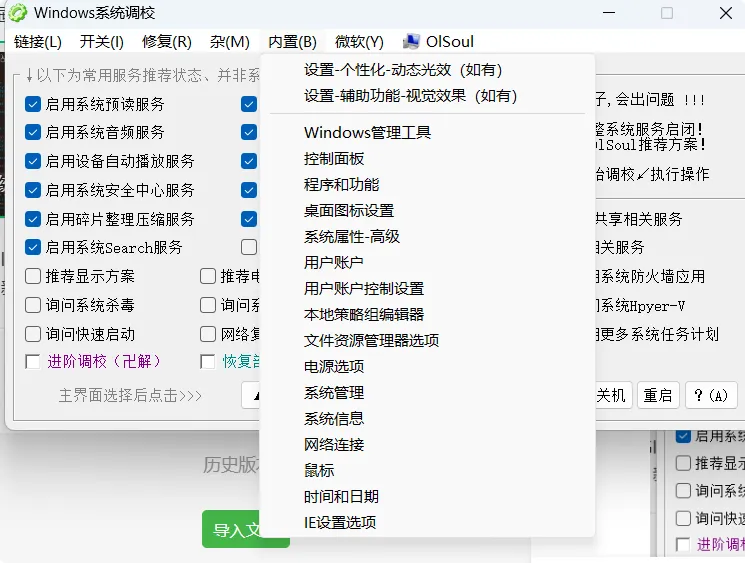Tick the 进阶调校（卍解） checkbox

(33, 362)
